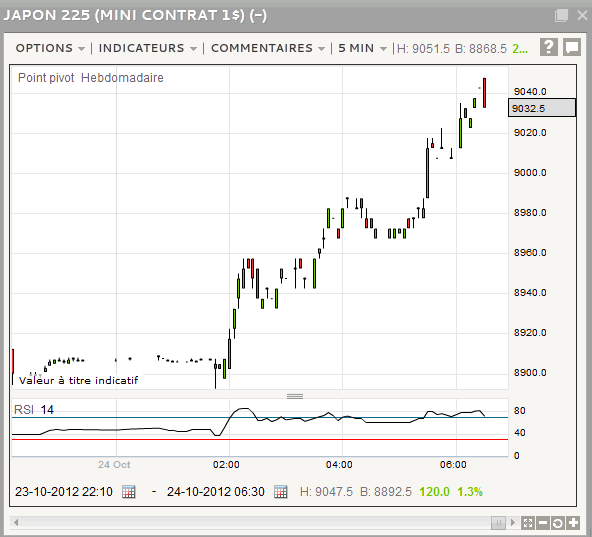Zoom in using the plus button

[573, 523]
